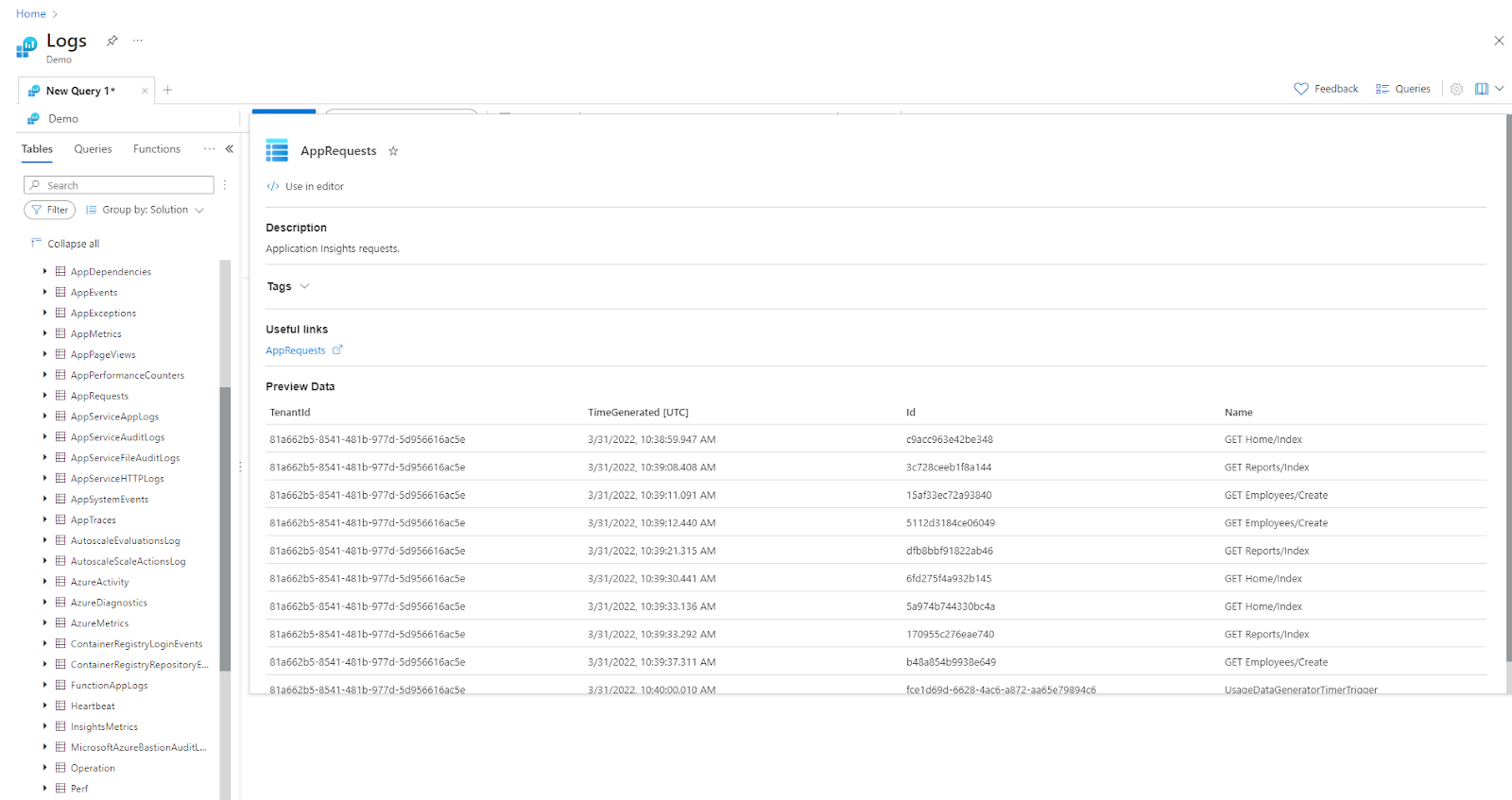
Task: Switch to the Queries tab
Action: pyautogui.click(x=93, y=149)
